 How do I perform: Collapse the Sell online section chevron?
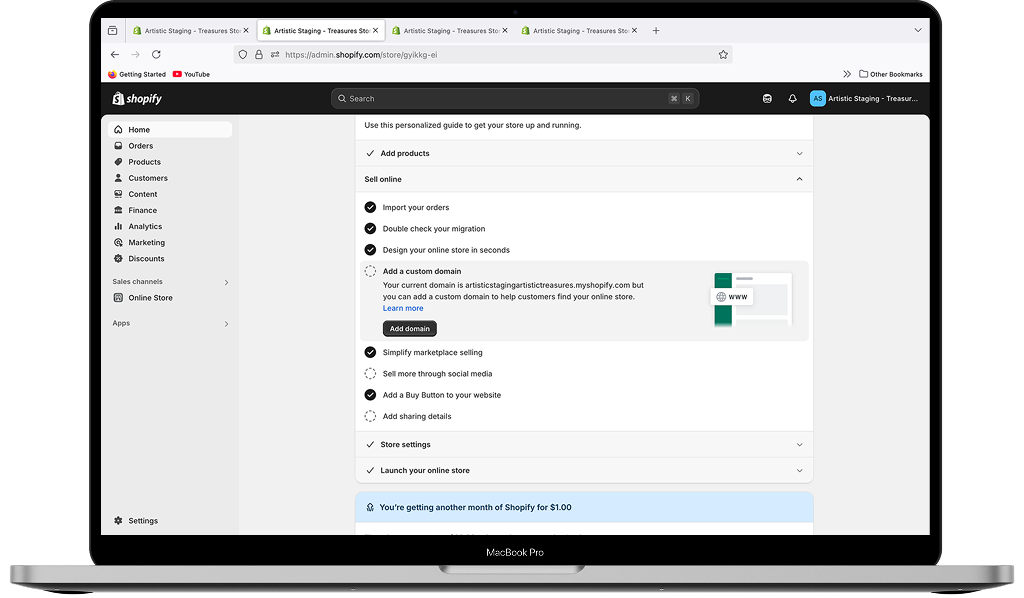[799, 179]
